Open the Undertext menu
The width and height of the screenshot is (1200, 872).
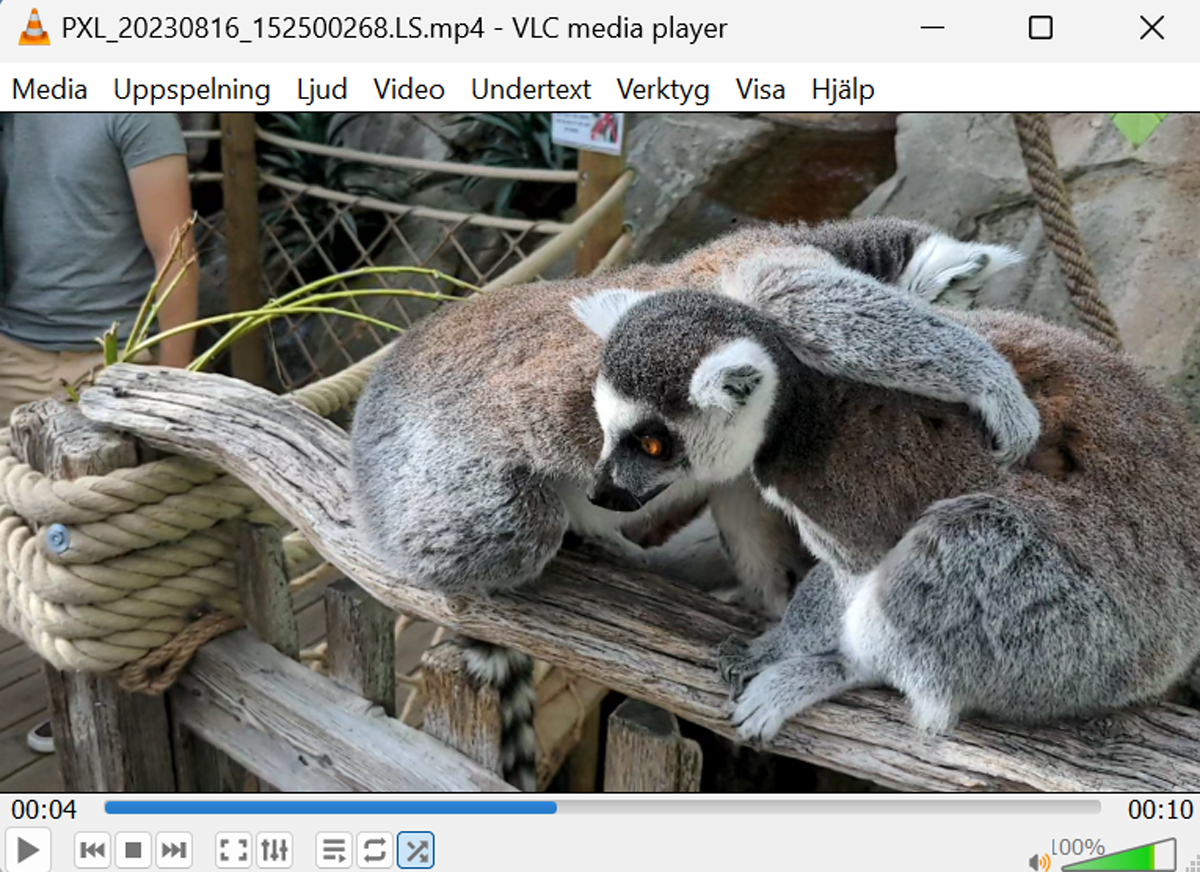click(530, 90)
